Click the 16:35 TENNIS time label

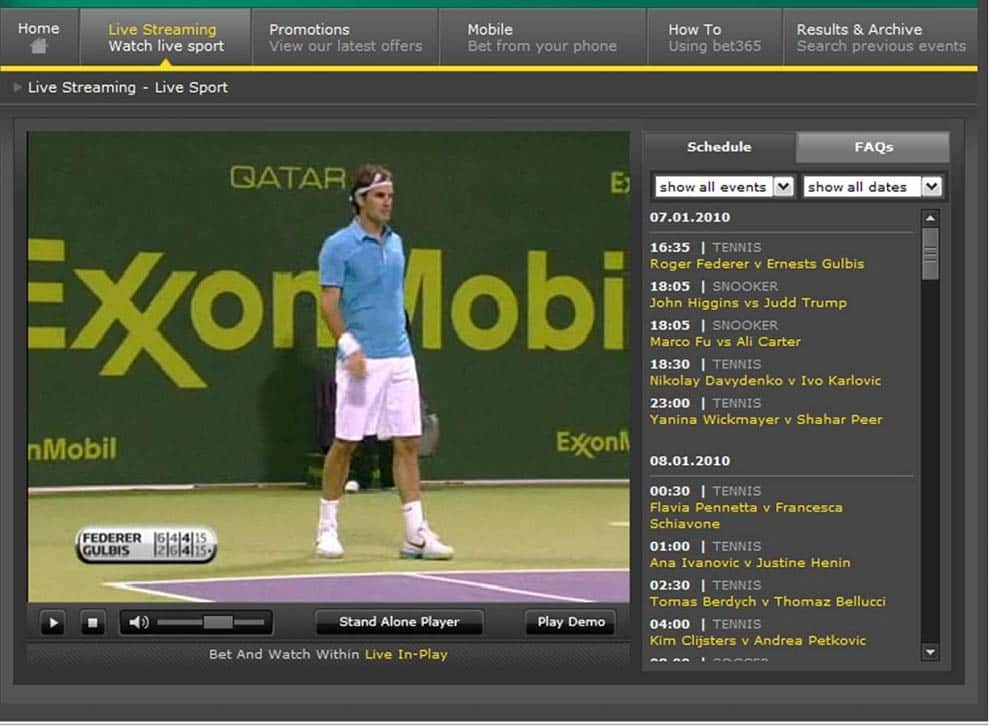point(705,247)
